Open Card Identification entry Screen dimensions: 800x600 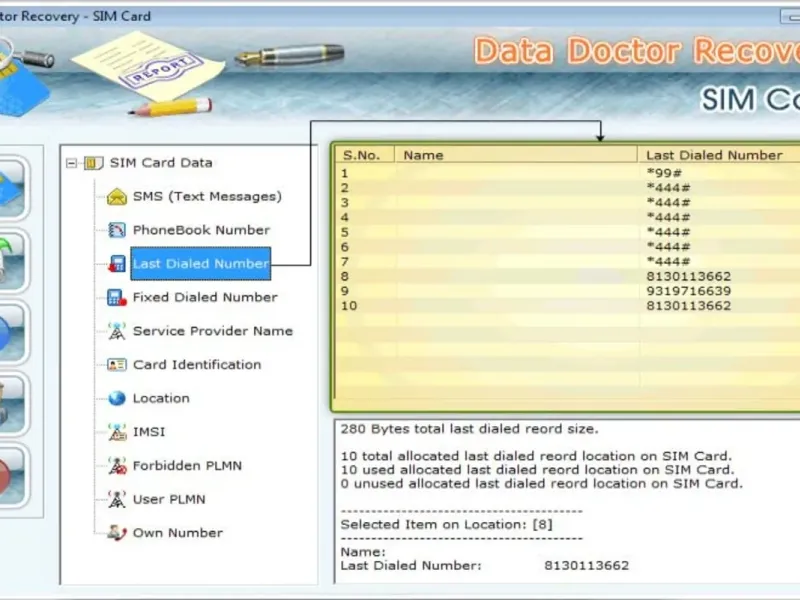coord(197,365)
